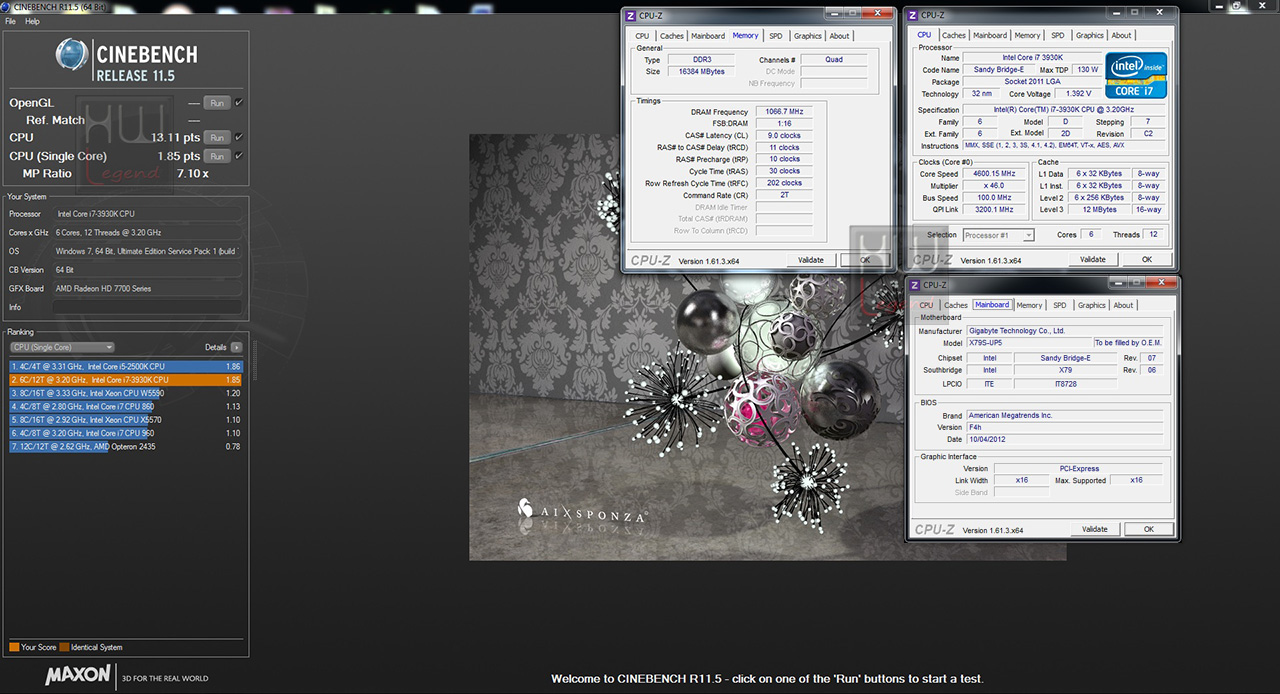
Task: Click the Model value X79S-UP5
Action: (1028, 343)
